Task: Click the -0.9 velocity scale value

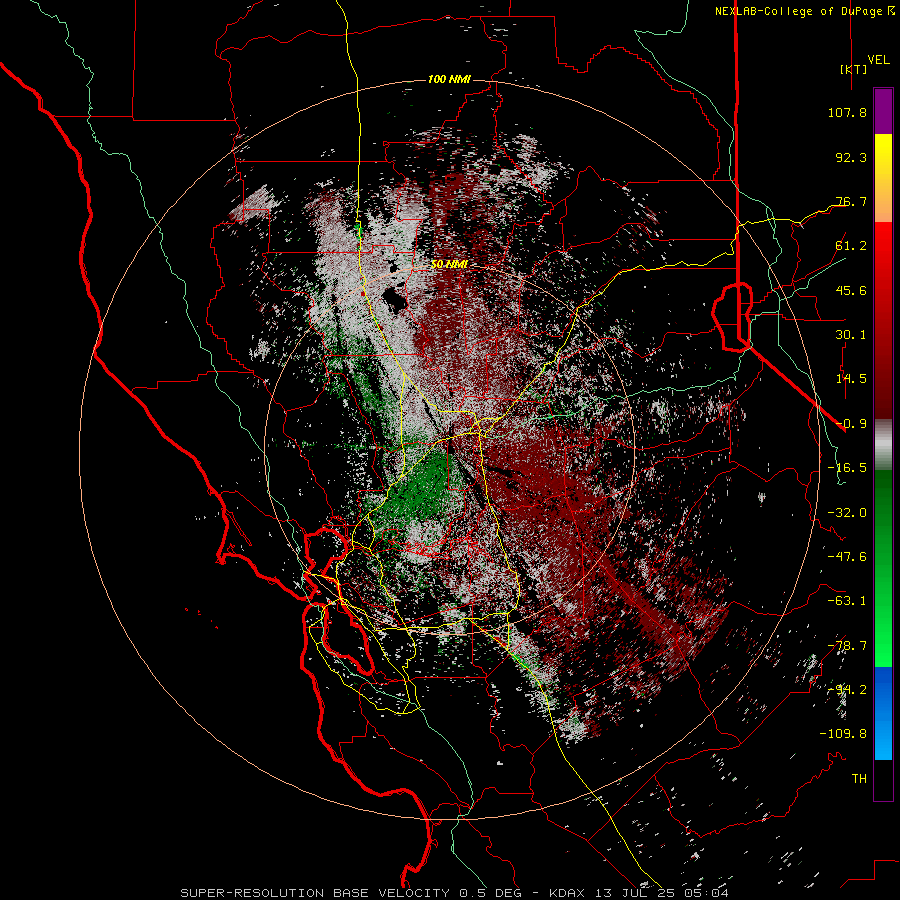Action: coord(851,424)
